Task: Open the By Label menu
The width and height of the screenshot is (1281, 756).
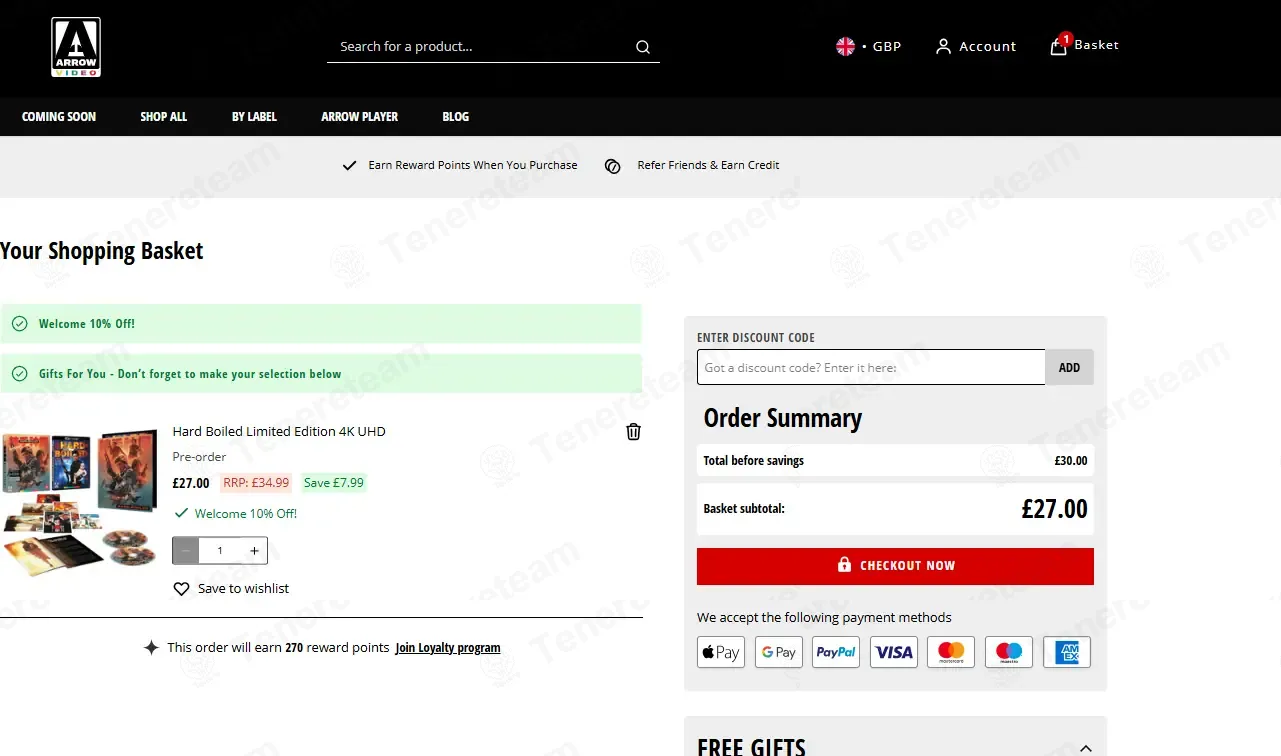Action: pyautogui.click(x=254, y=117)
